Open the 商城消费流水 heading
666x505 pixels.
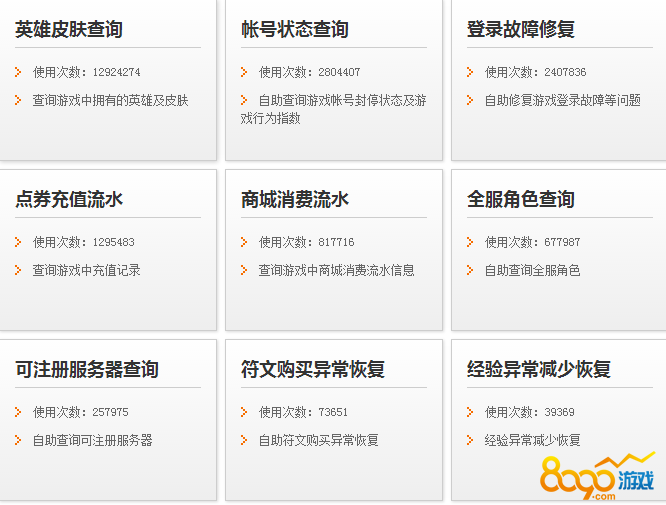tap(295, 200)
